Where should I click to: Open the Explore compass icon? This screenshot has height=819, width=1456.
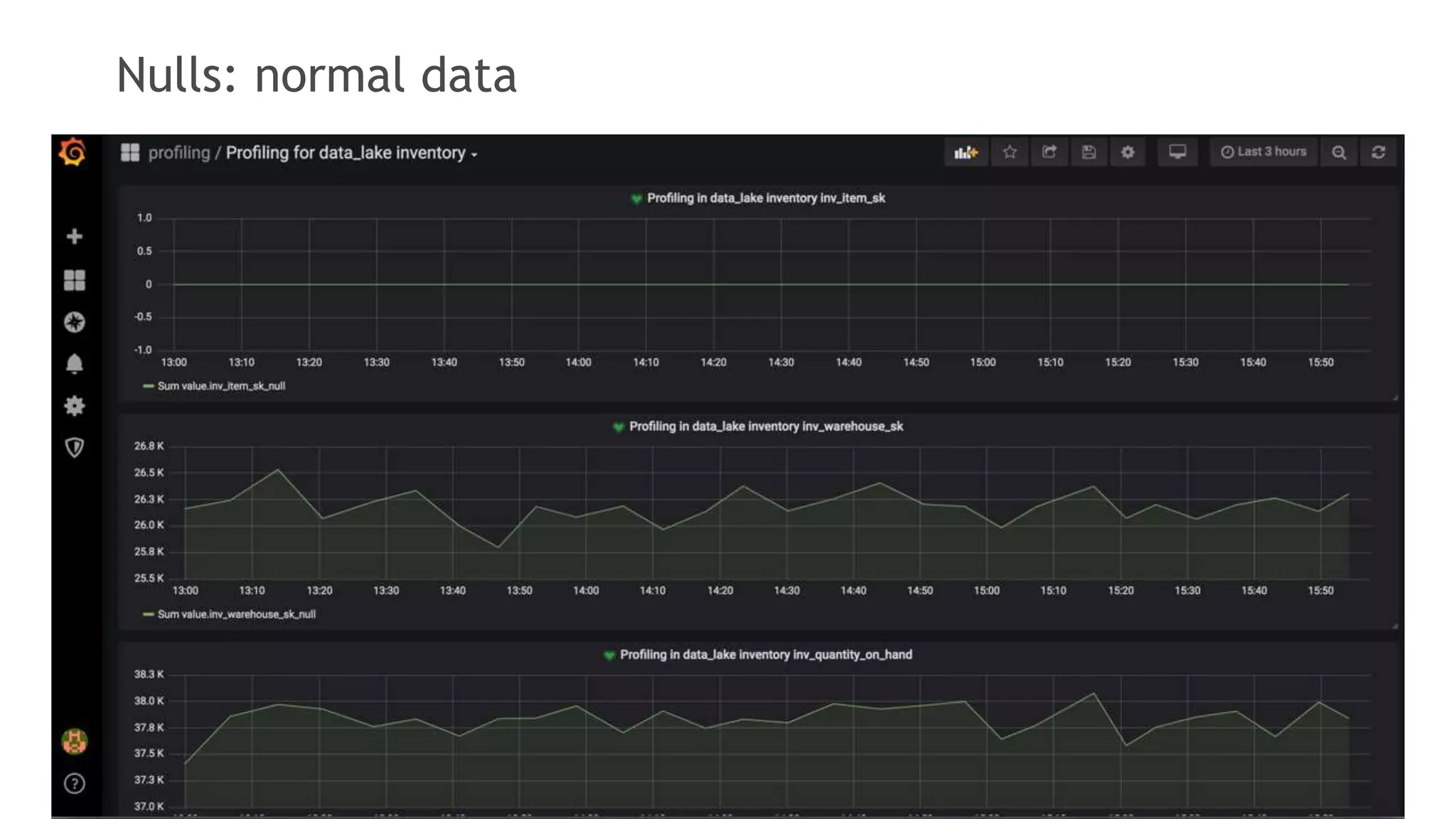[74, 322]
